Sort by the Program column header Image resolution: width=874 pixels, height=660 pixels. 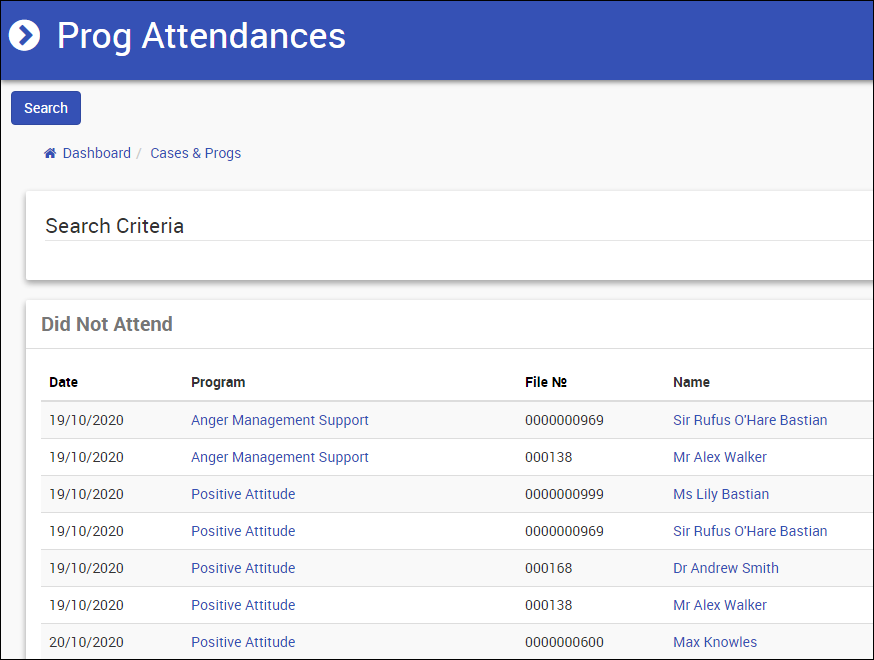tap(218, 382)
